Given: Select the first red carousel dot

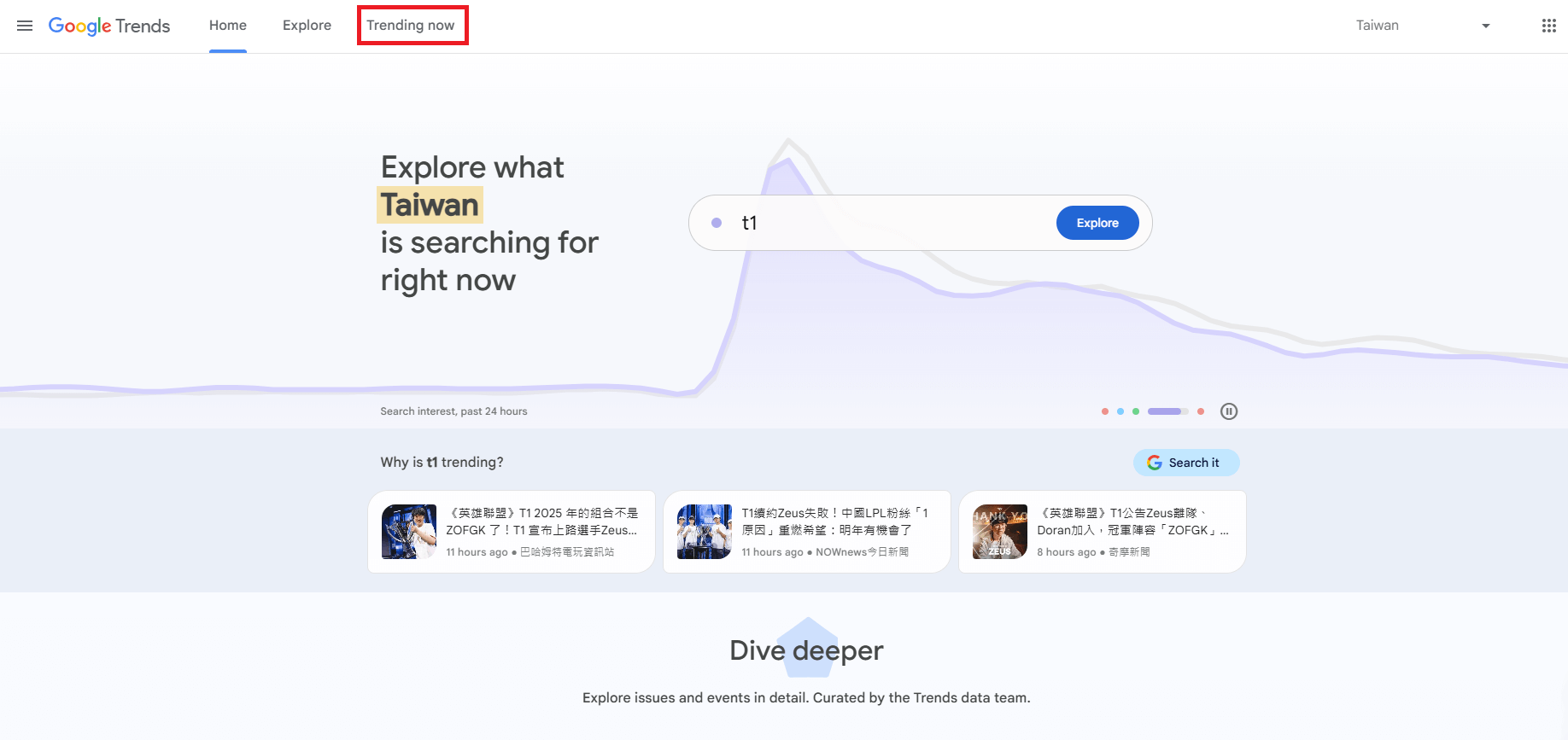Looking at the screenshot, I should tap(1105, 411).
